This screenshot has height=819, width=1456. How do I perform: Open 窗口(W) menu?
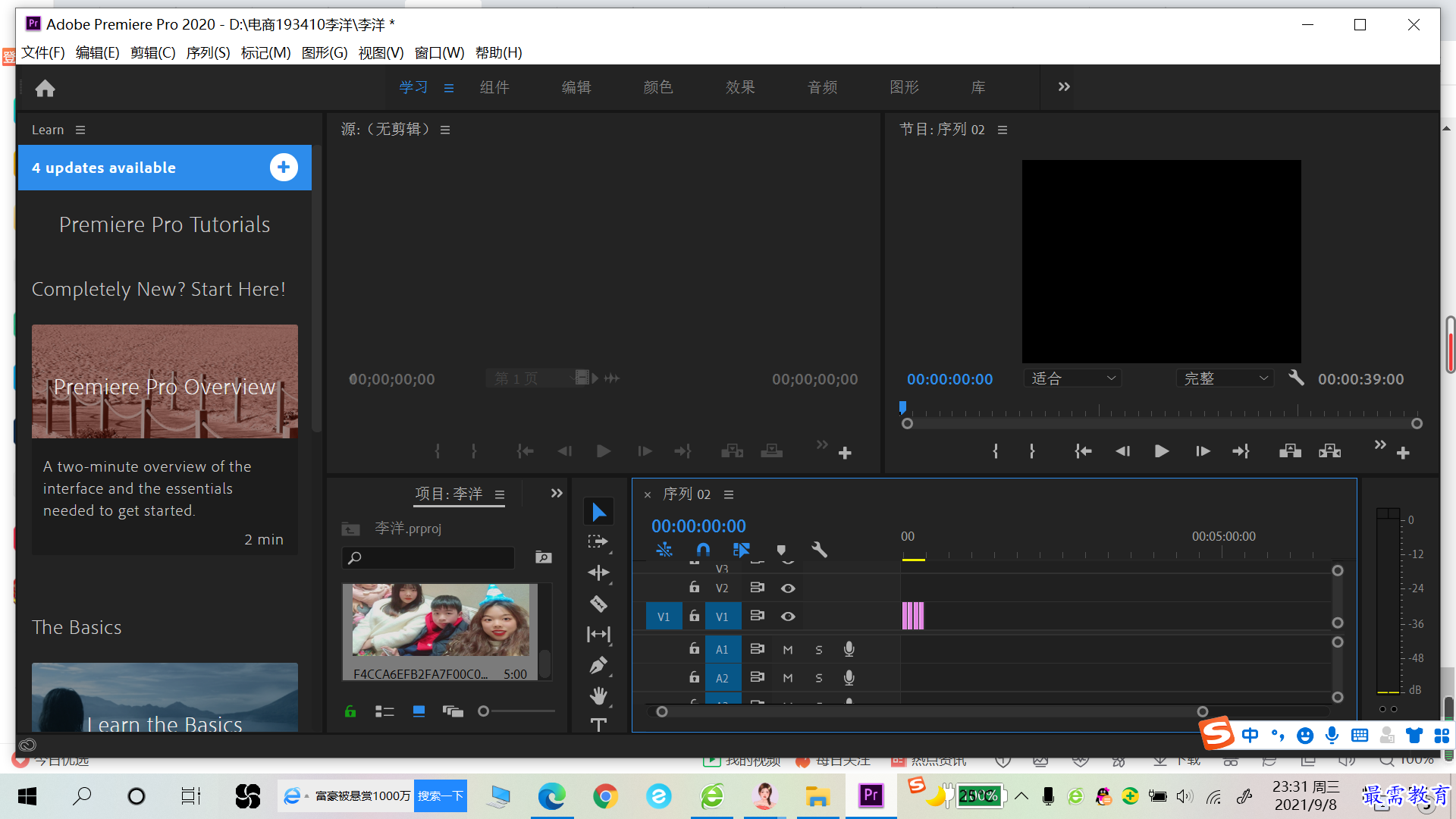pos(439,52)
